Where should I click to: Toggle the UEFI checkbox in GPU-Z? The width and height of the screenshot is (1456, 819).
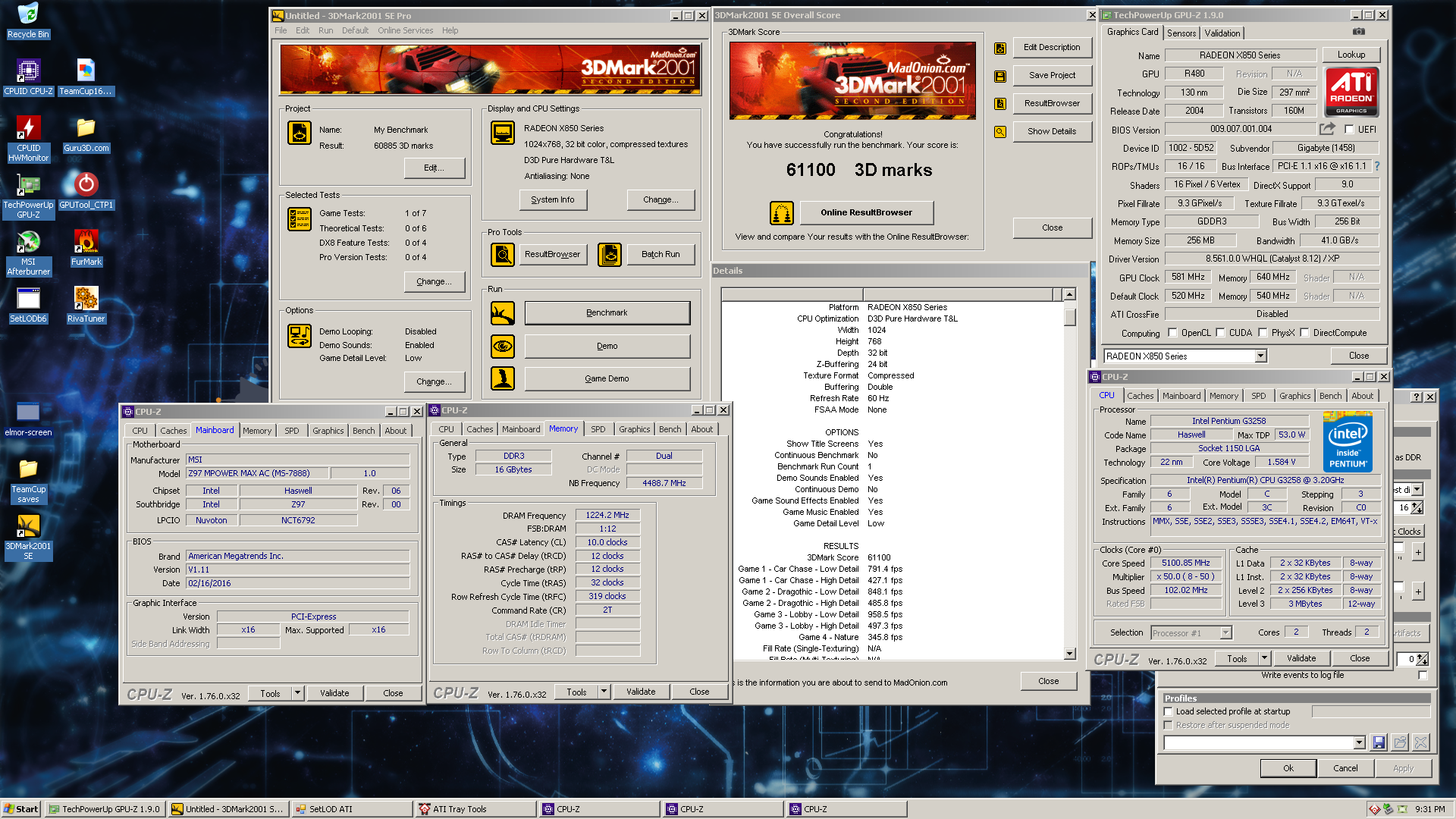pyautogui.click(x=1349, y=130)
